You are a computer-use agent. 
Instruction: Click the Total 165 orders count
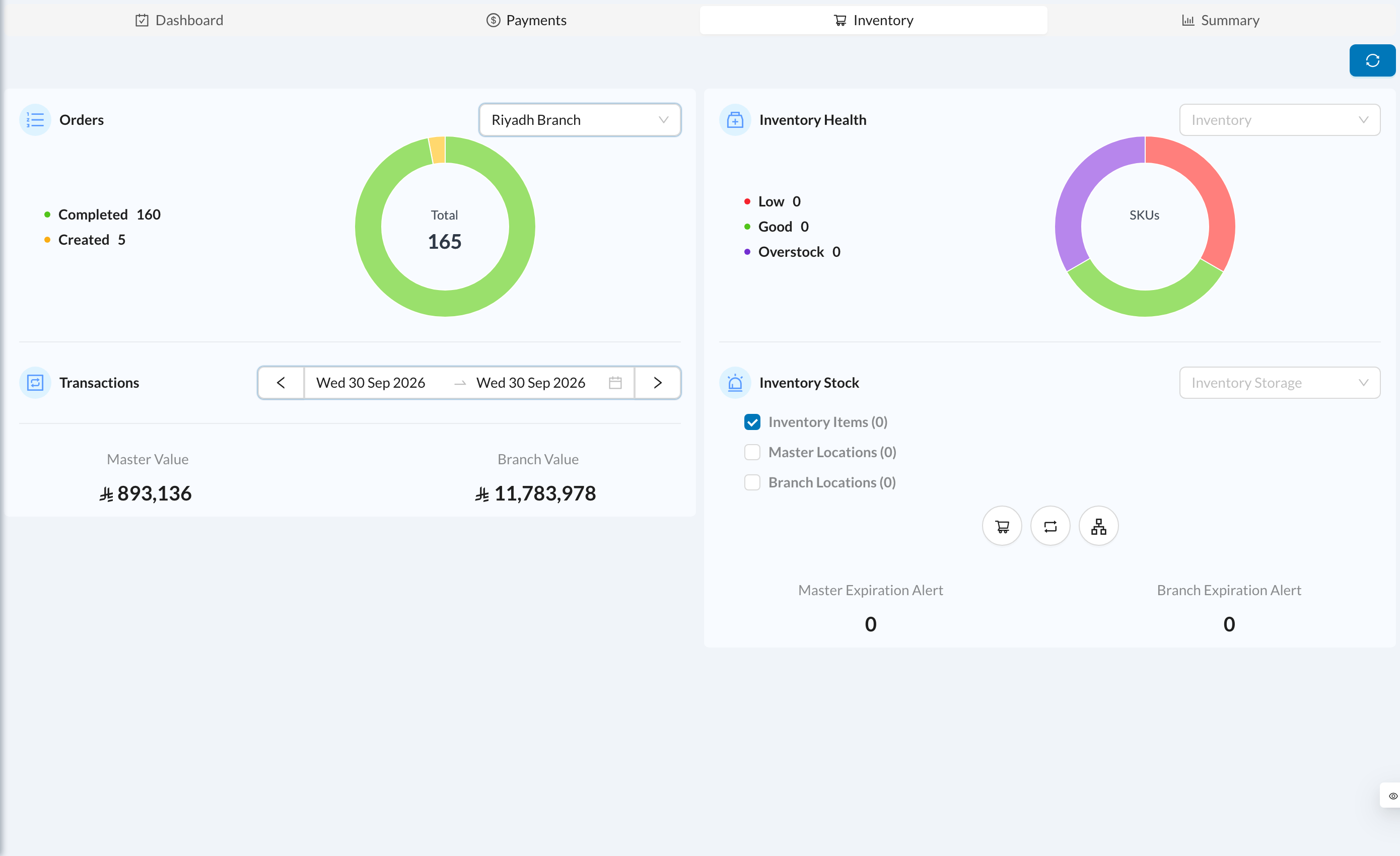[x=444, y=241]
